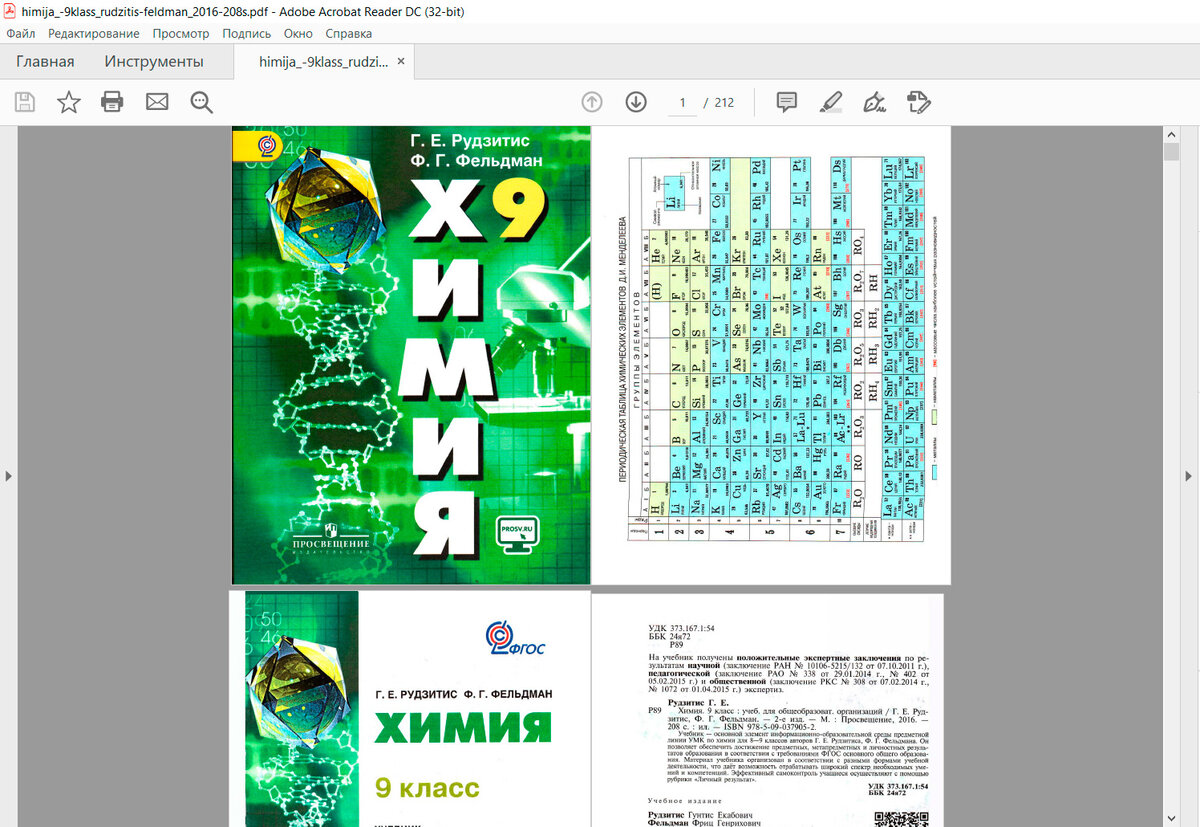Screen dimensions: 1200x827
Task: Click the share and sign document icon
Action: click(x=919, y=102)
